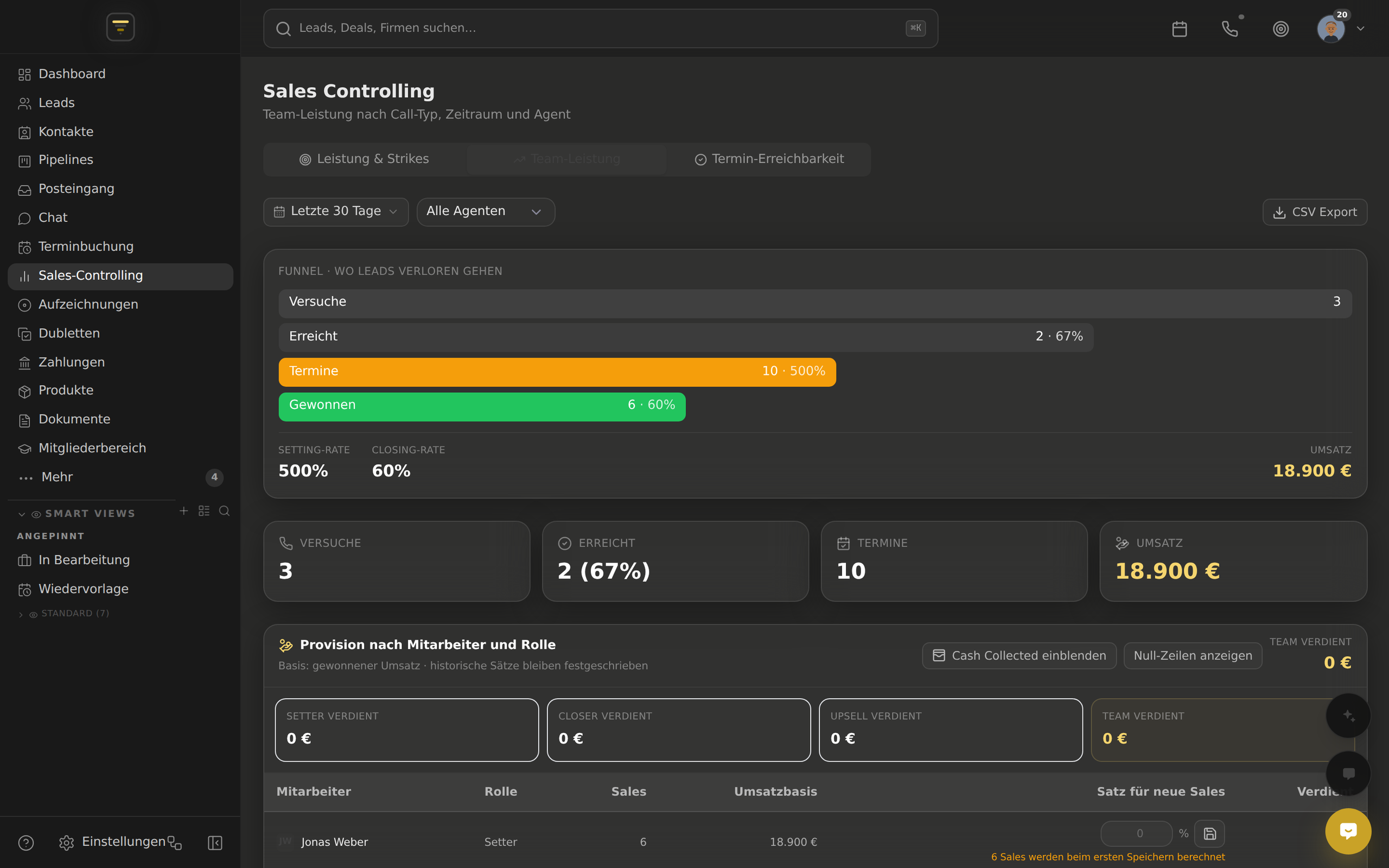
Task: Open the target goals icon in header
Action: (x=1280, y=29)
